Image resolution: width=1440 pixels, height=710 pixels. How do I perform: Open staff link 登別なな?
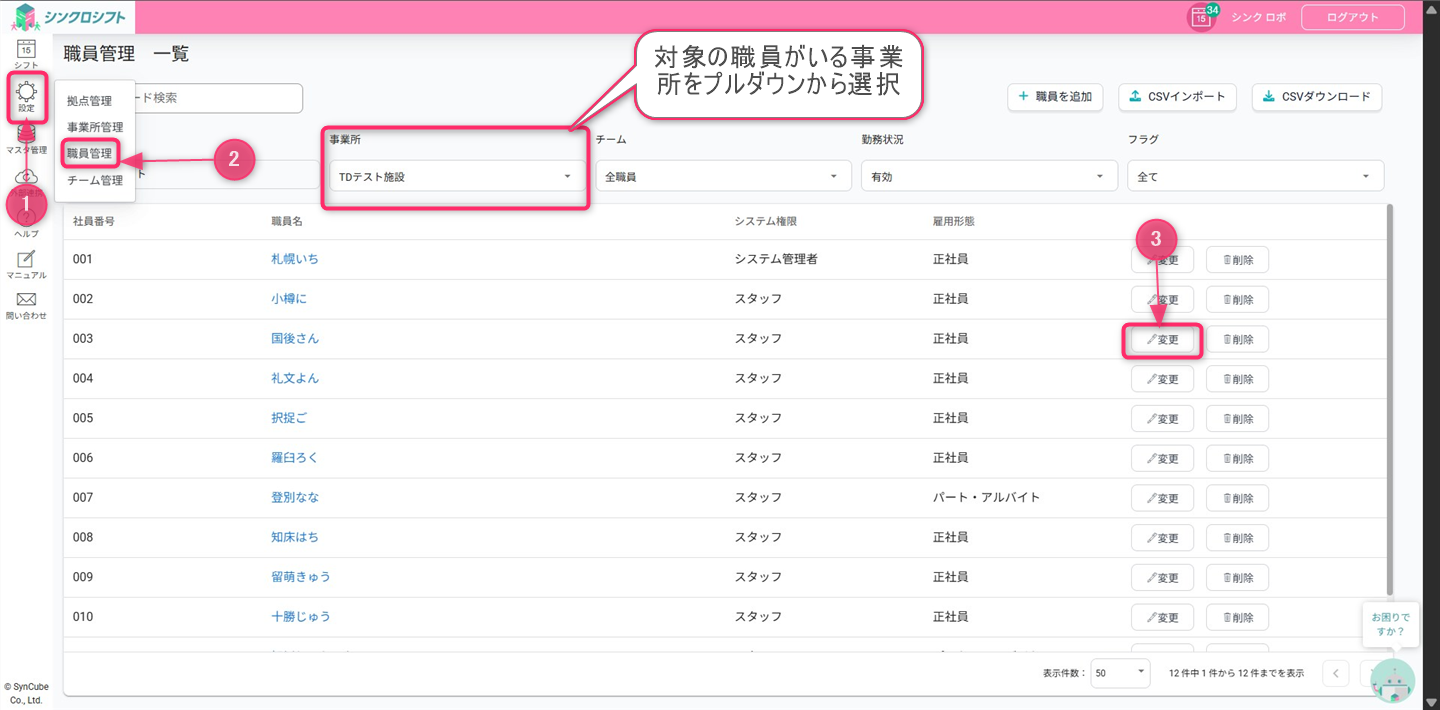click(x=295, y=497)
